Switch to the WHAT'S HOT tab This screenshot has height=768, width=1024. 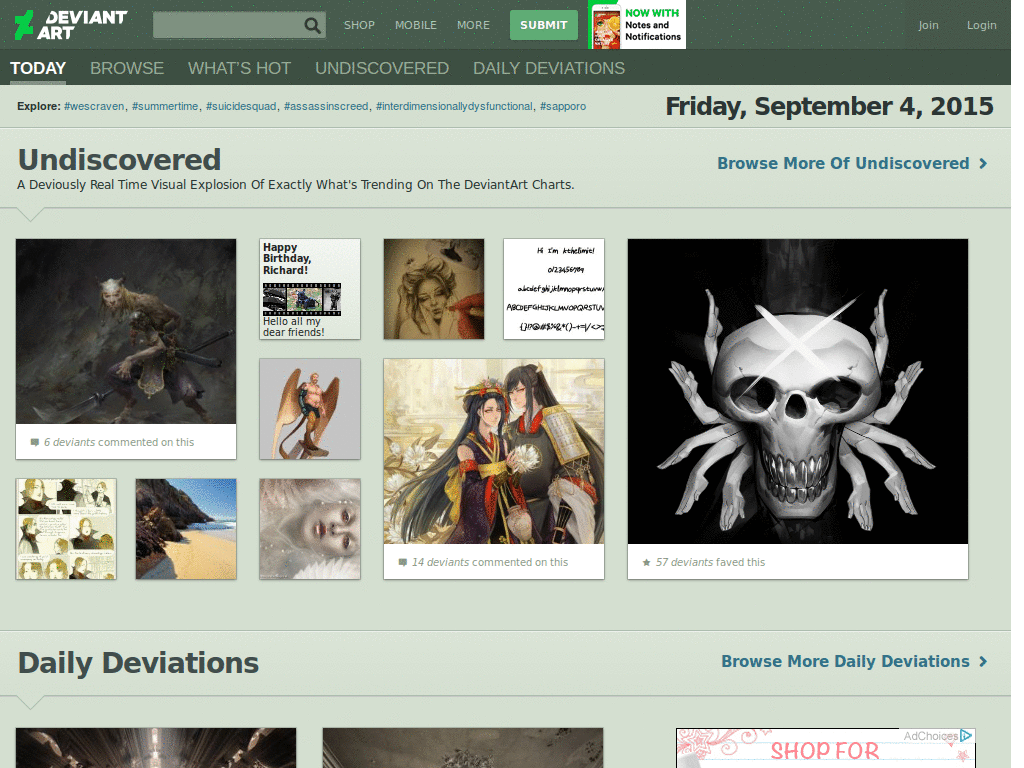click(x=239, y=68)
